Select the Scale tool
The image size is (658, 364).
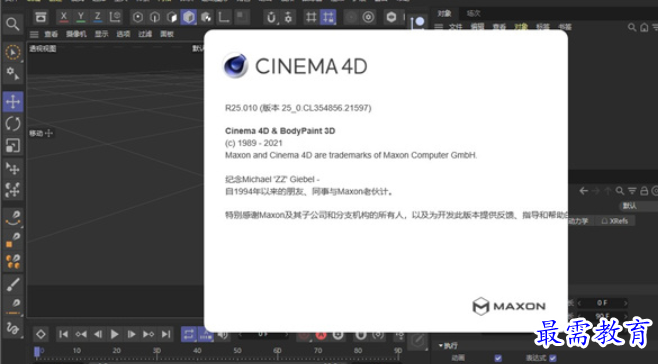pyautogui.click(x=13, y=146)
